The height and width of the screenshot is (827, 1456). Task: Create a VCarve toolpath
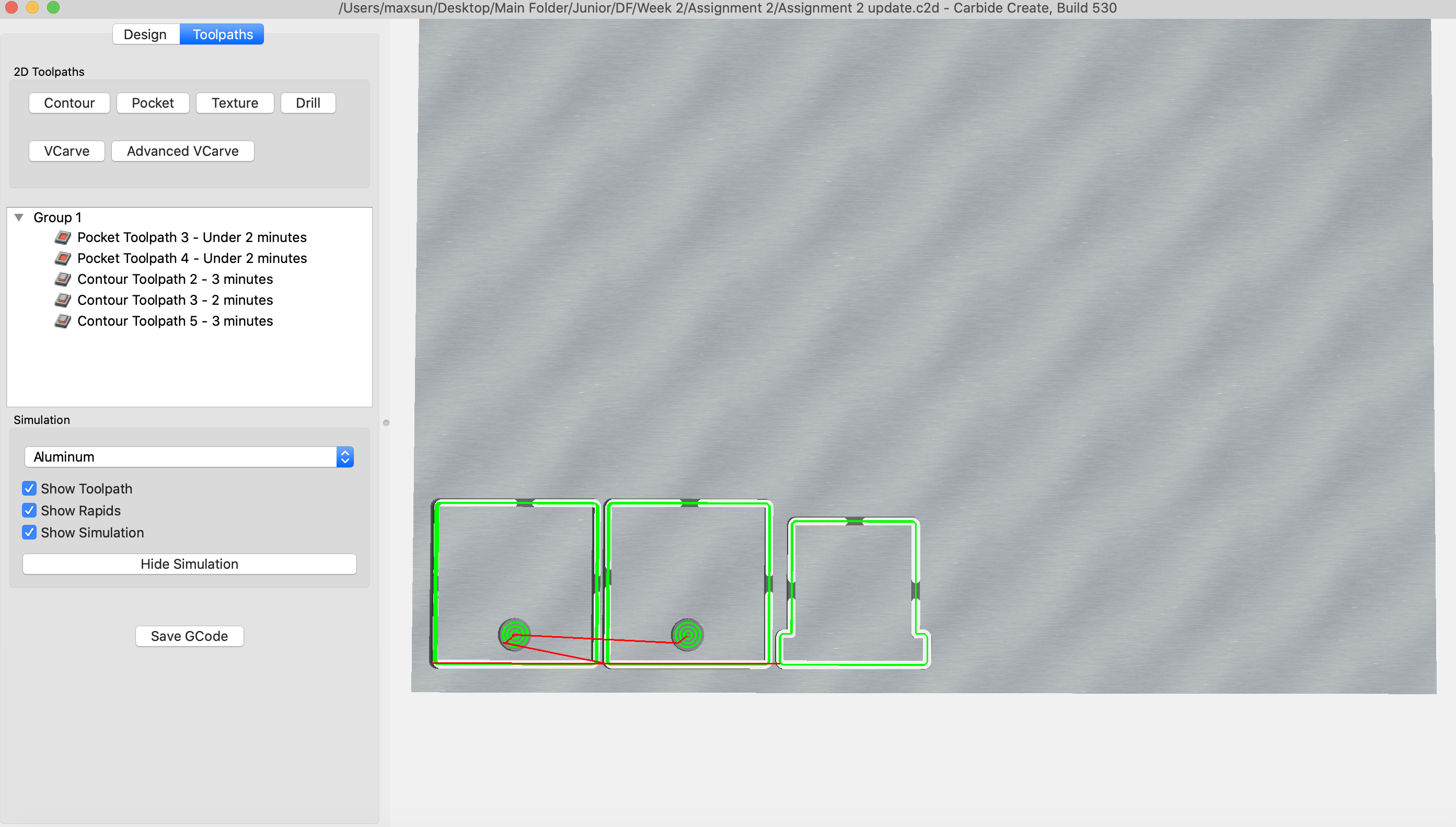[67, 151]
